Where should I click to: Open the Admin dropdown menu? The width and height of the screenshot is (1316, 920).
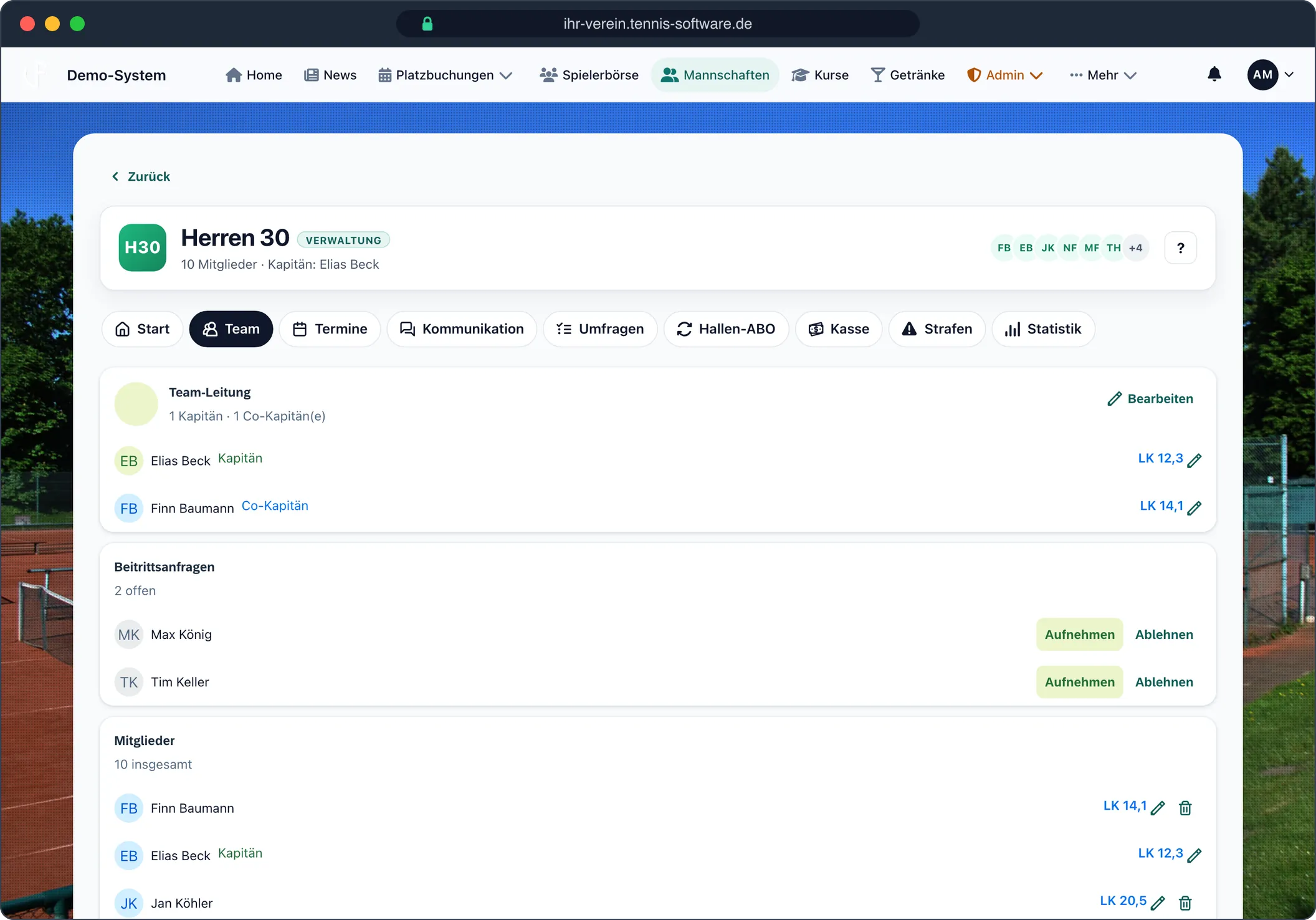pyautogui.click(x=1004, y=75)
